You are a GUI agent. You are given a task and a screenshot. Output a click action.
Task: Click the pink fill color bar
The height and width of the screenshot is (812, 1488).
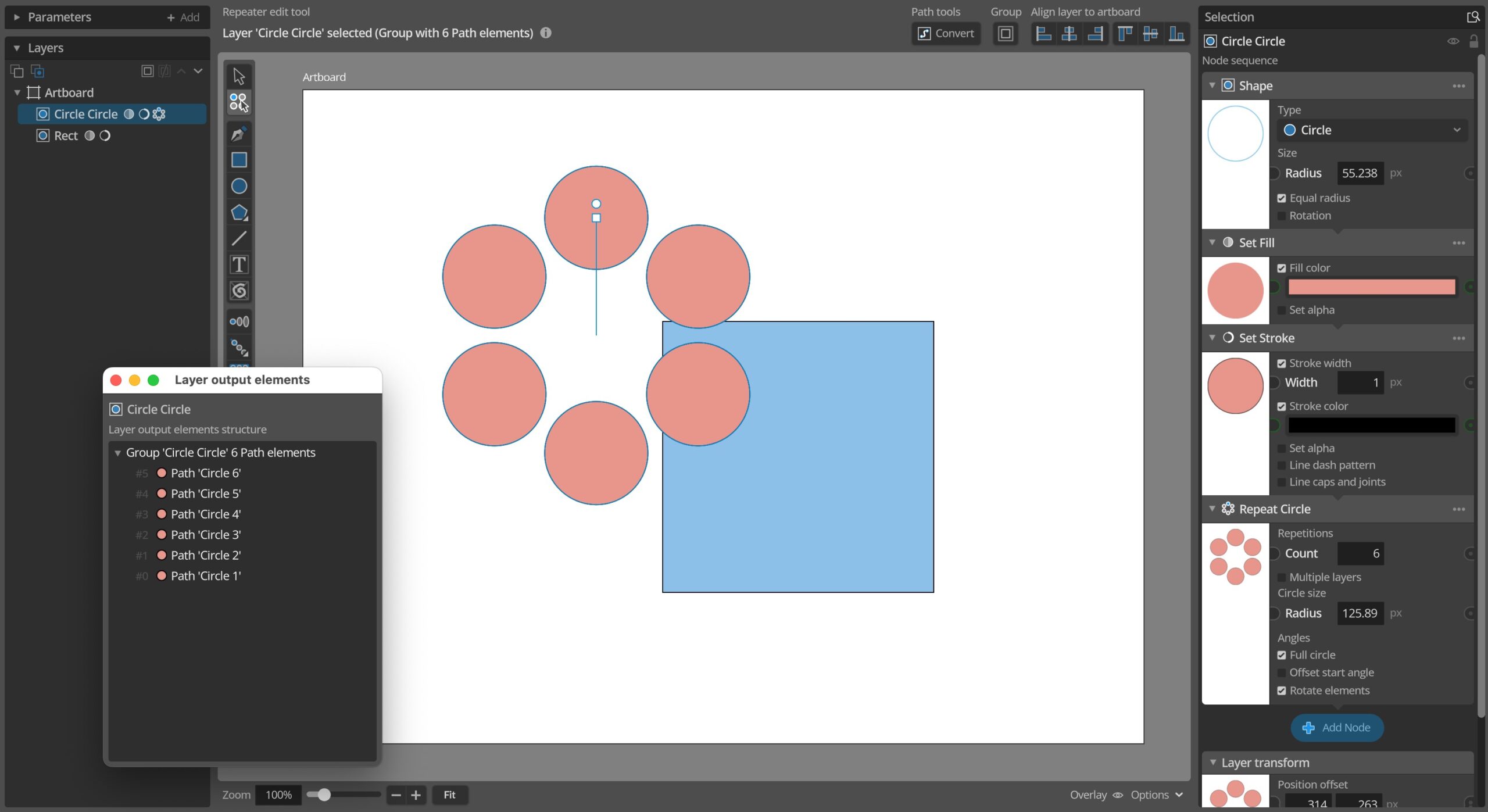(1372, 287)
